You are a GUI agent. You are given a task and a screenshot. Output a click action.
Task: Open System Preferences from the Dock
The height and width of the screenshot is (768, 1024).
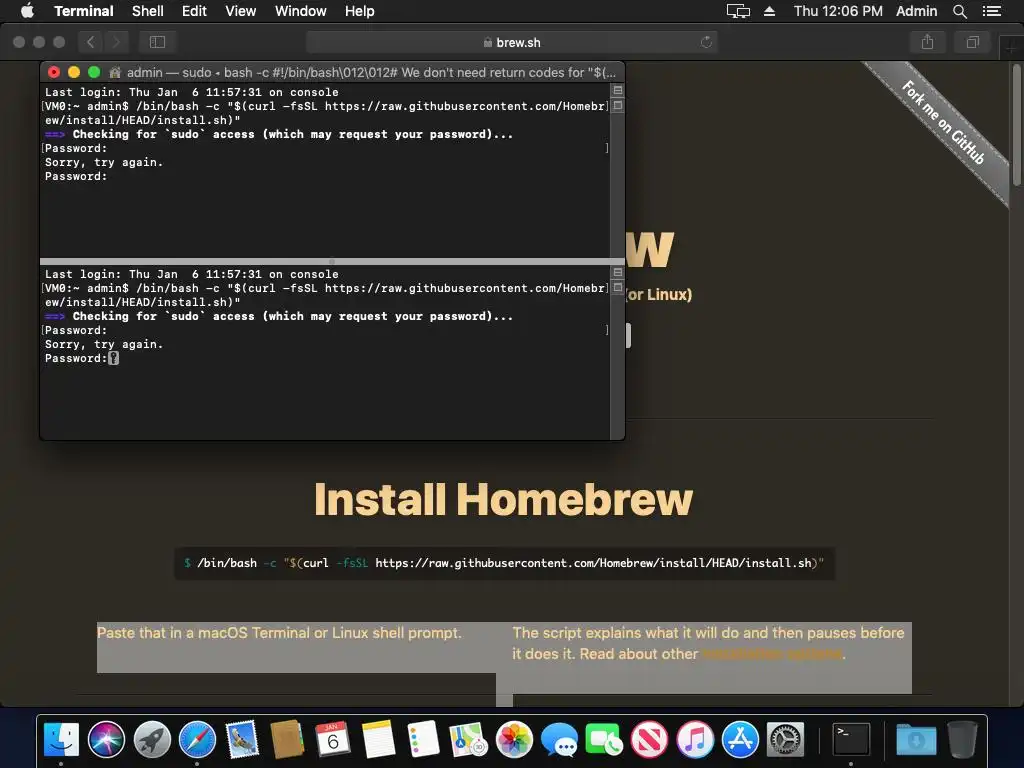[x=785, y=740]
